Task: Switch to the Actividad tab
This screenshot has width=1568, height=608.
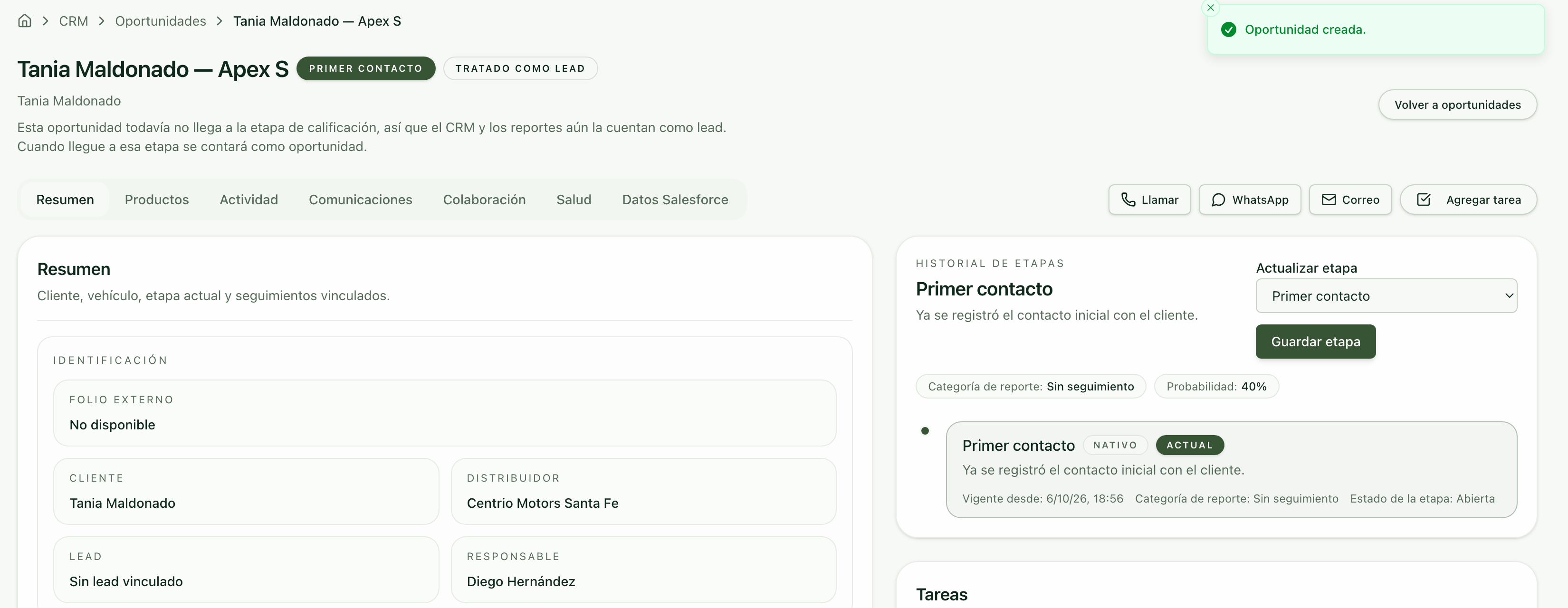Action: click(x=249, y=199)
